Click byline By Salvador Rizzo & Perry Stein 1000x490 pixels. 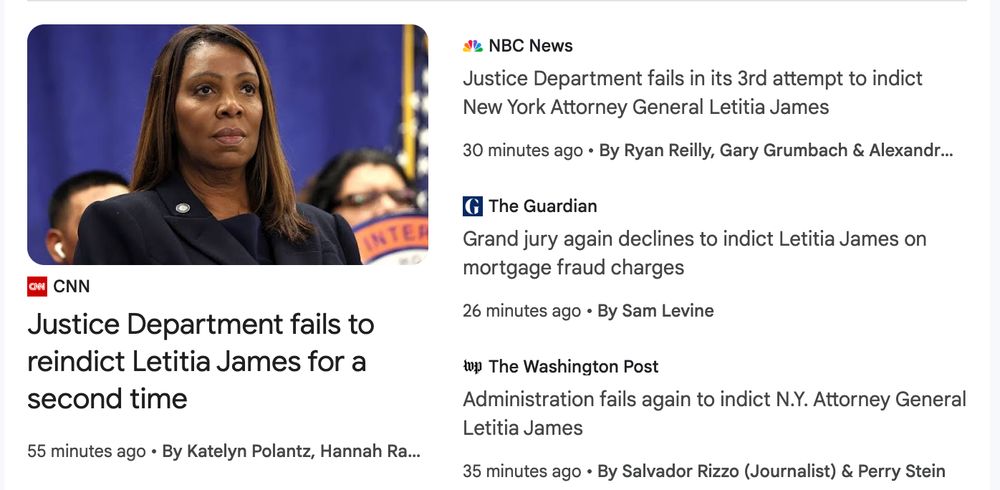click(x=771, y=471)
